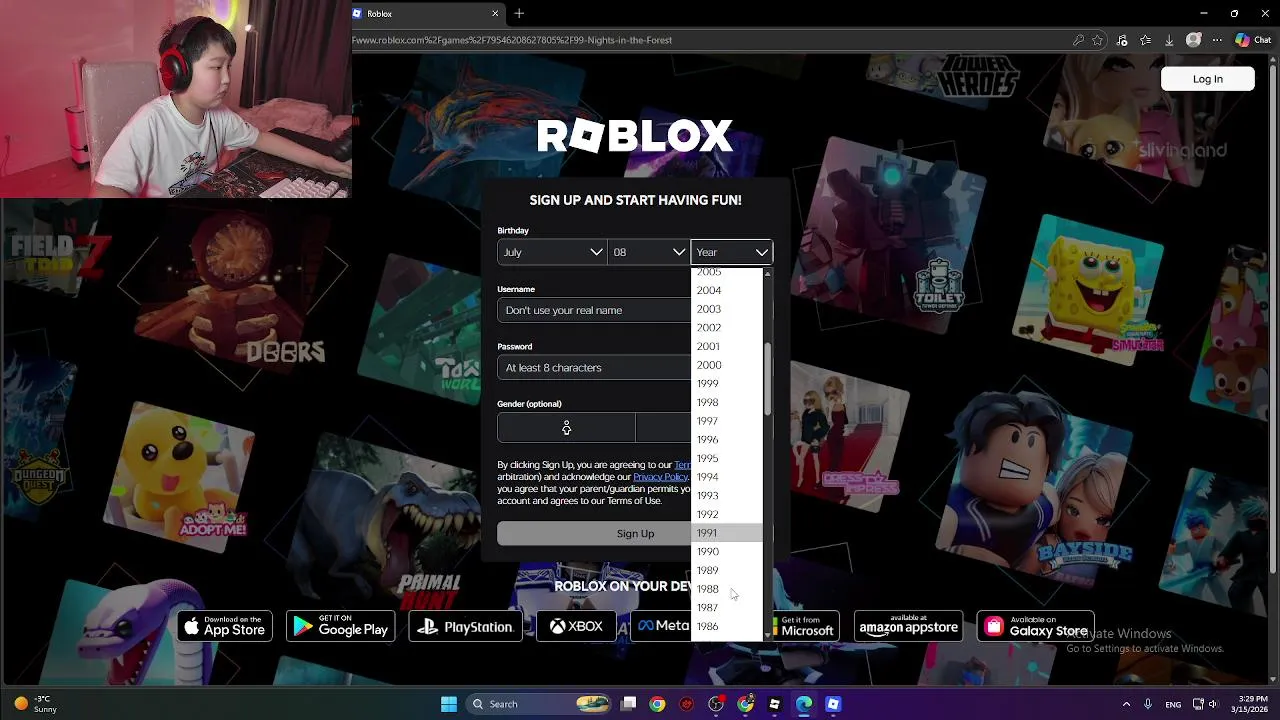Open browser downloads icon
This screenshot has height=720, width=1280.
[x=1169, y=40]
